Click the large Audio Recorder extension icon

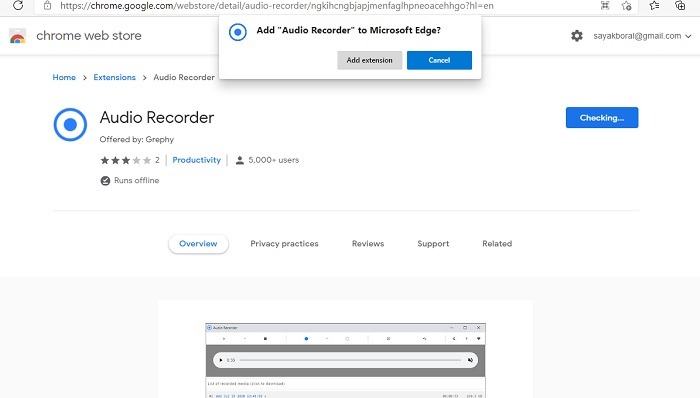pos(70,124)
